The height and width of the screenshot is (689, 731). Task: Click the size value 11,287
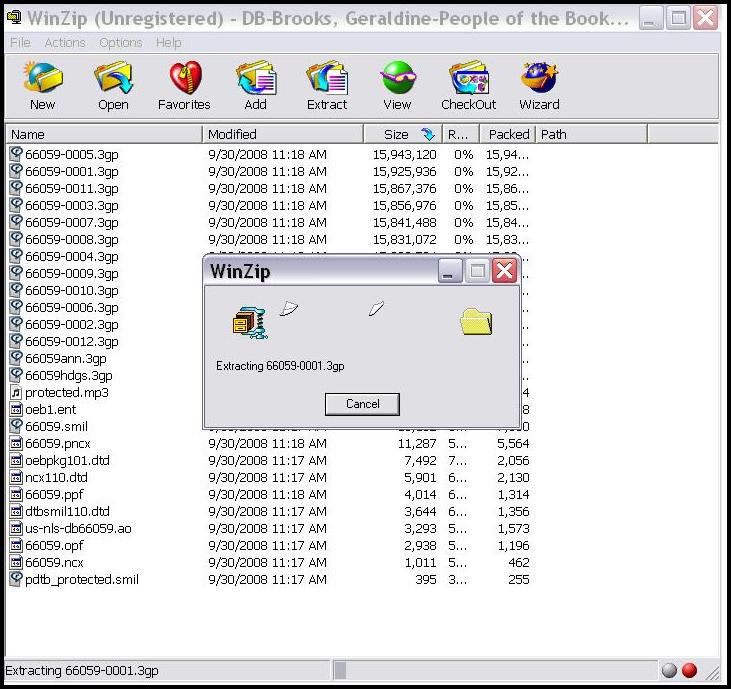(417, 443)
